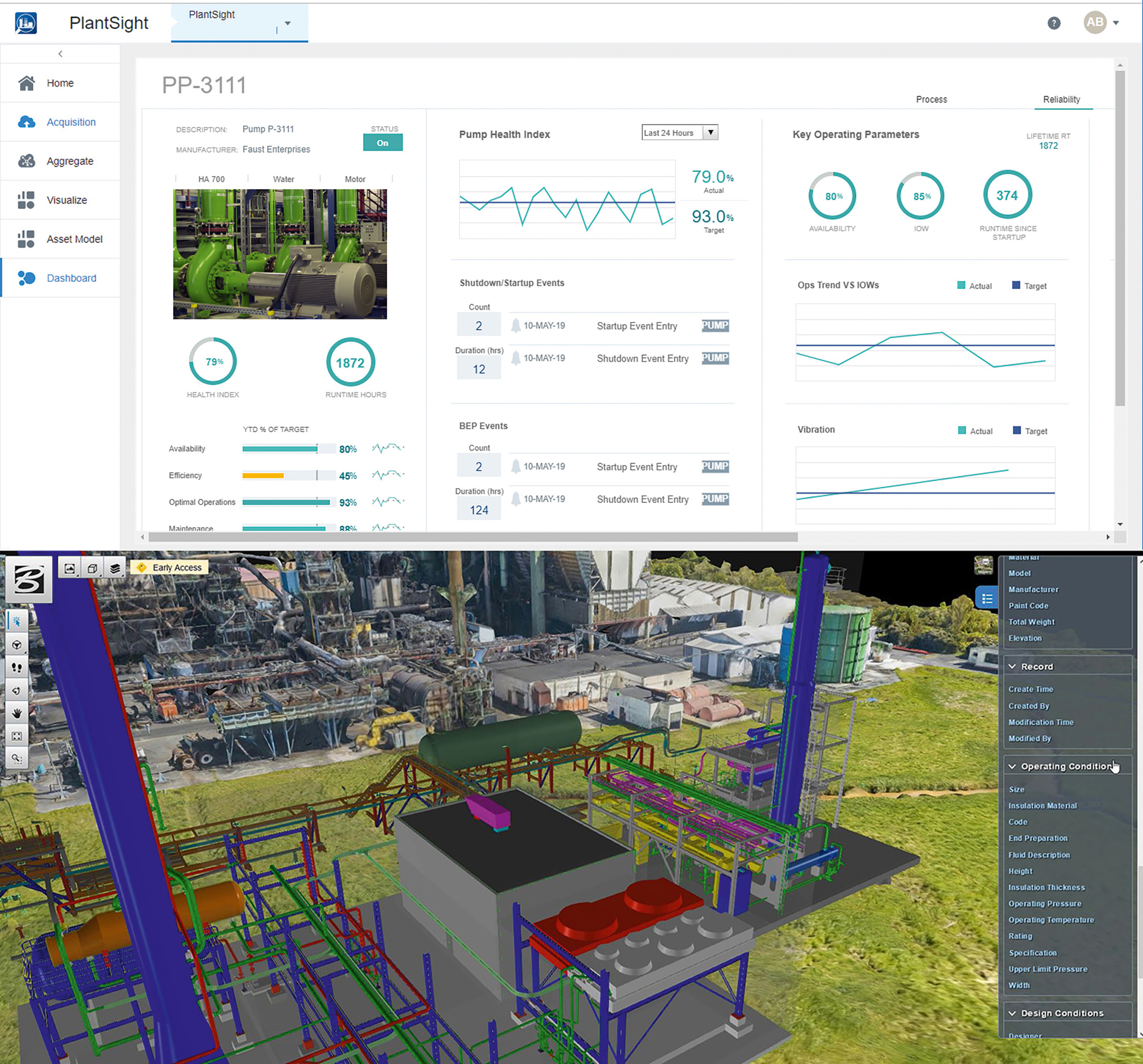Screen dimensions: 1143x1064
Task: Click the IOW 85% gauge
Action: click(920, 196)
